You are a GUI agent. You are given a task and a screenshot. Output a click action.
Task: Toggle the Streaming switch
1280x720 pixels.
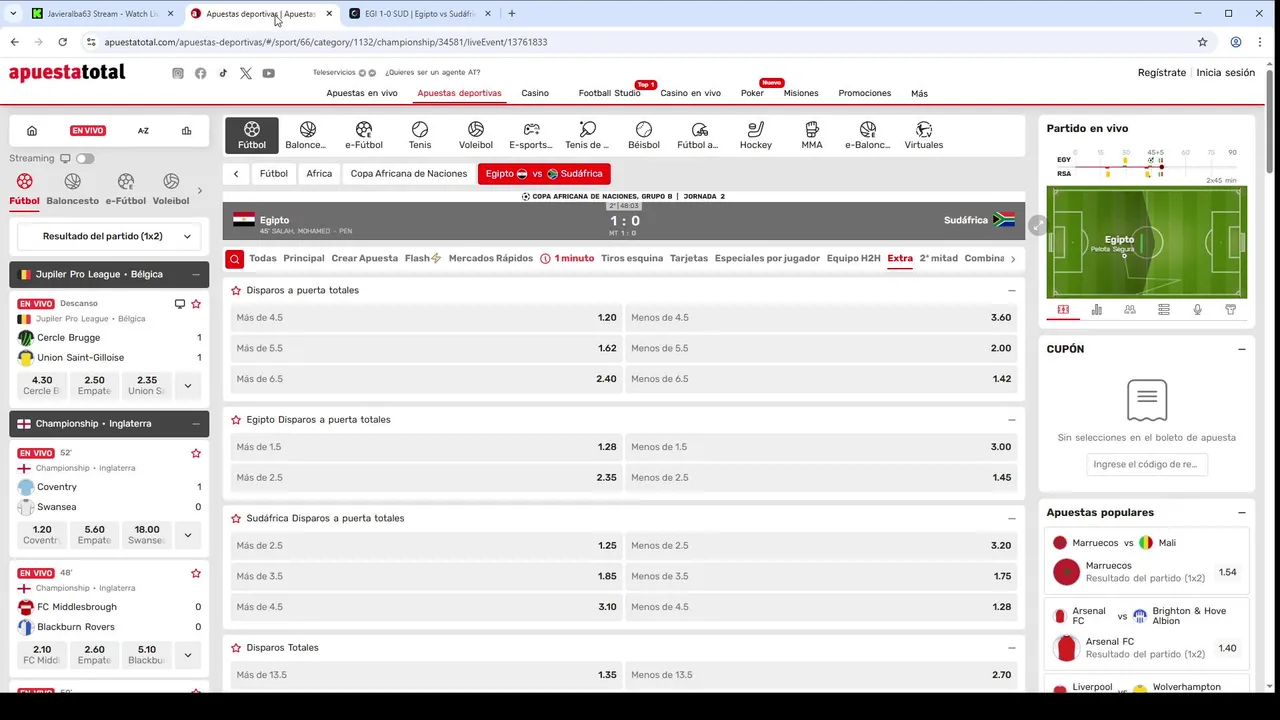tap(85, 158)
